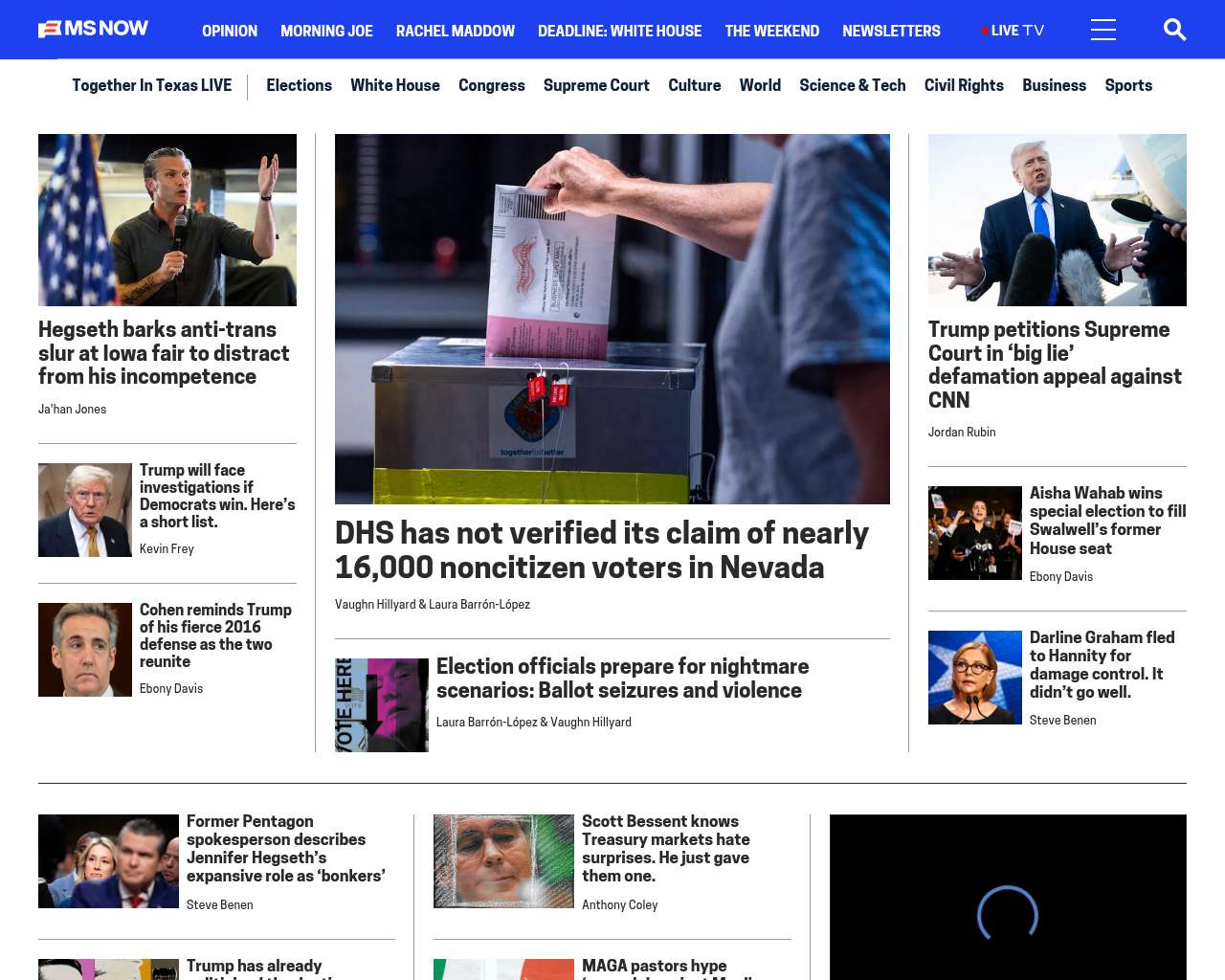Read 'Aisha Wahab wins special election' story
This screenshot has width=1225, height=980.
(x=1108, y=521)
